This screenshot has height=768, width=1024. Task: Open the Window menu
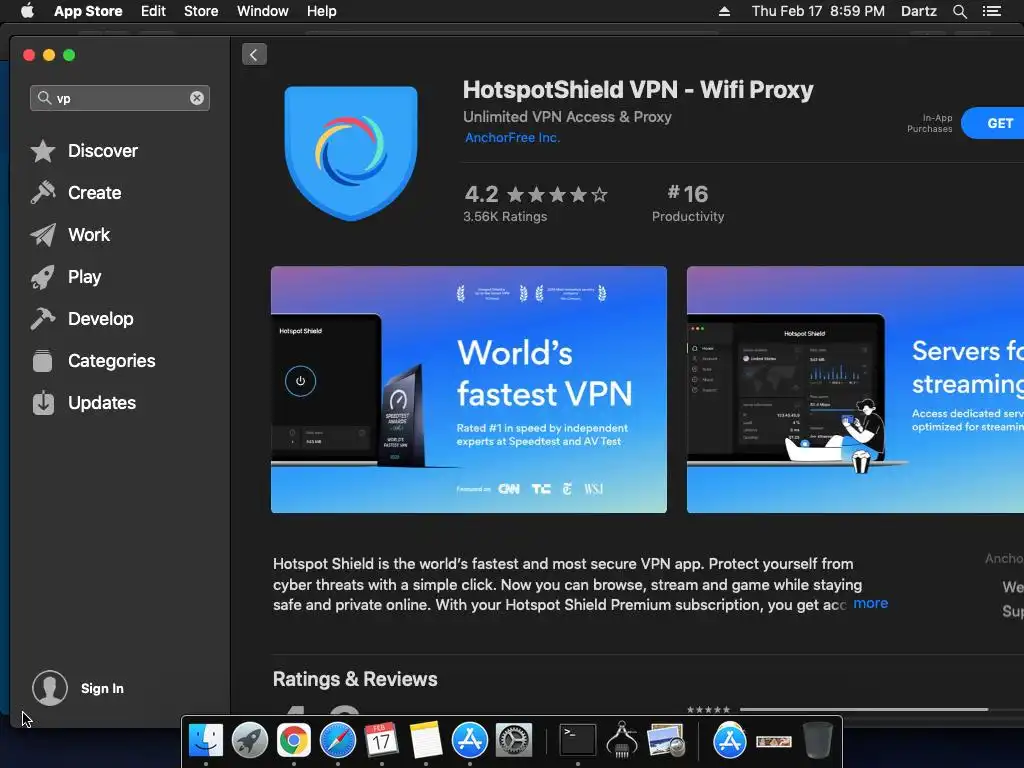click(x=263, y=11)
